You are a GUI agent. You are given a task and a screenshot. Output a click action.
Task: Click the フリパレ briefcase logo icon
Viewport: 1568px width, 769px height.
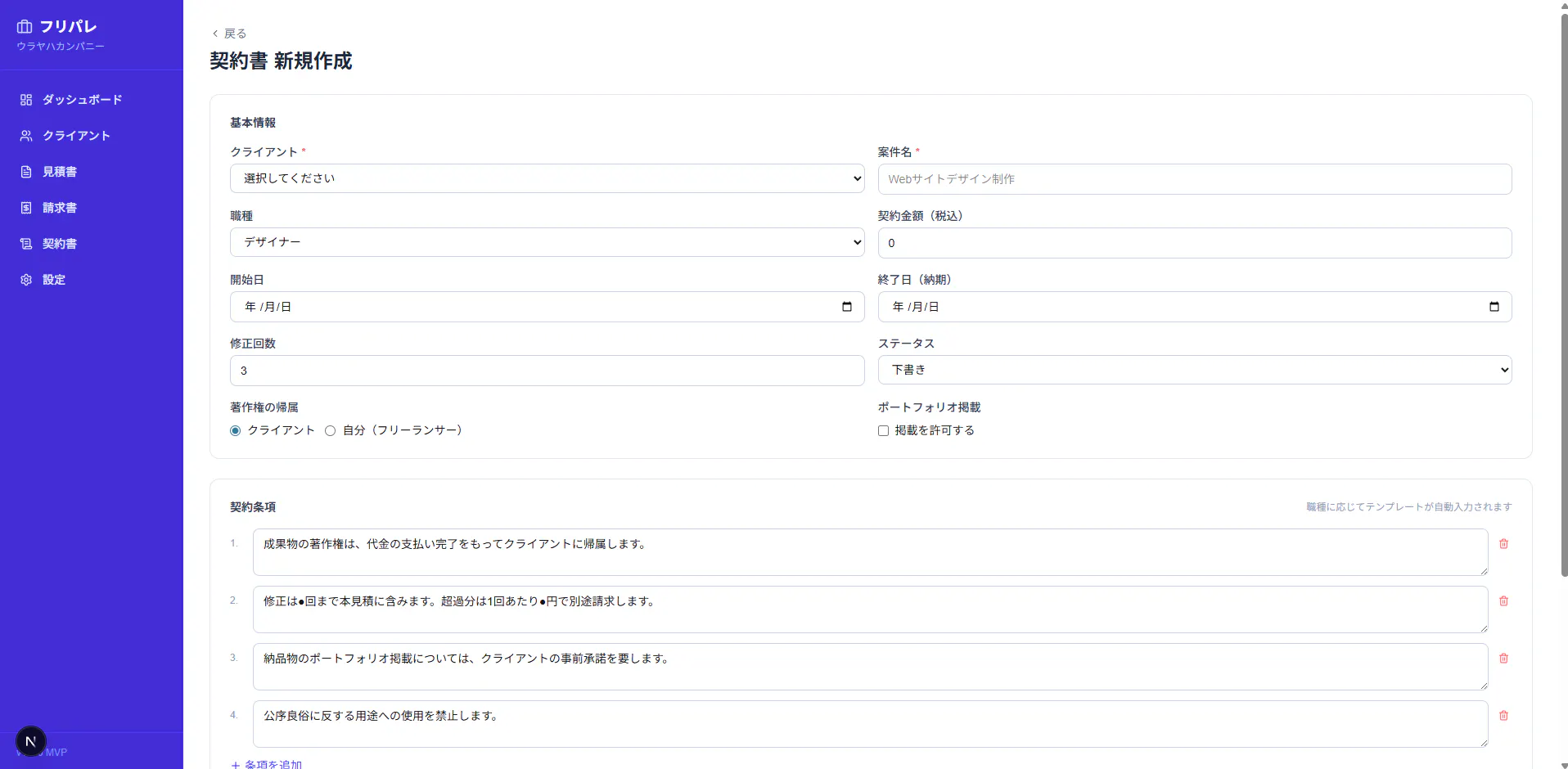(x=25, y=27)
